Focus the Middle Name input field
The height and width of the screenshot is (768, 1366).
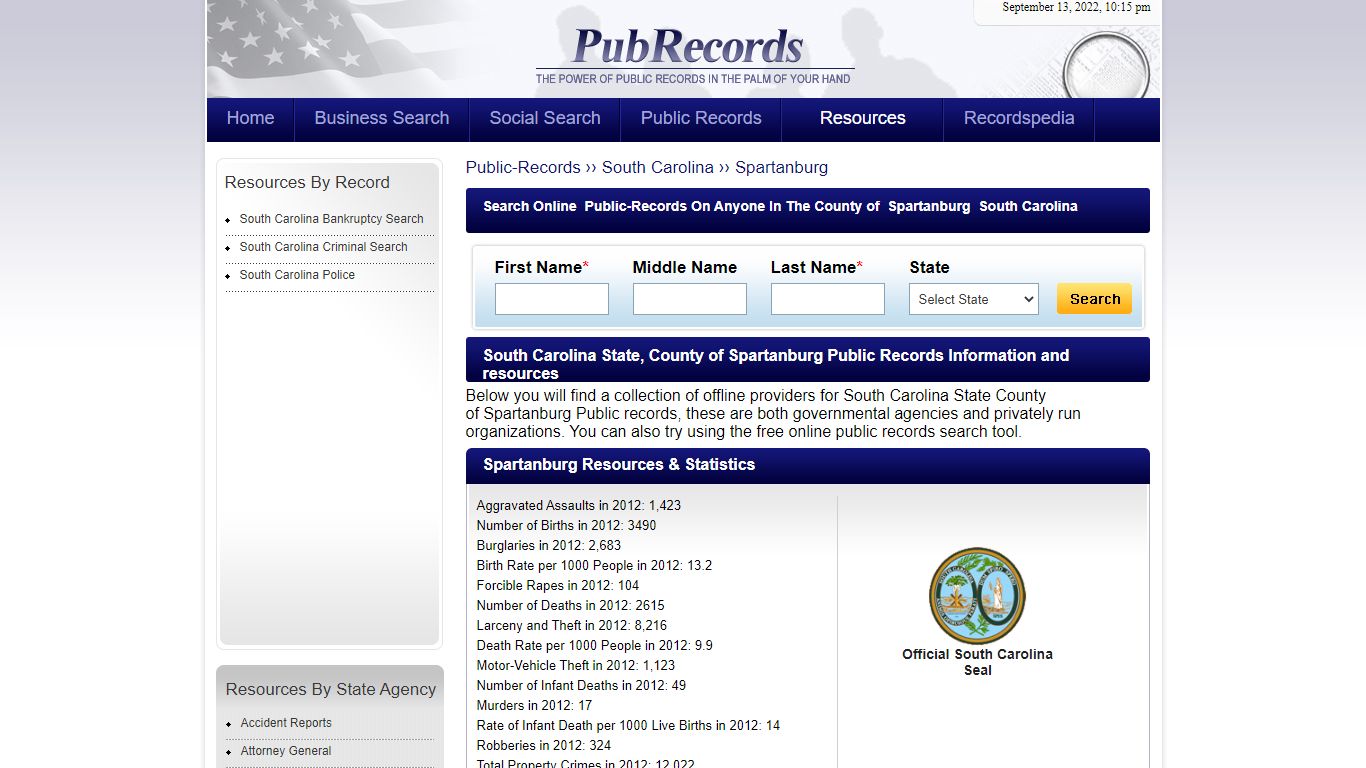click(x=690, y=299)
